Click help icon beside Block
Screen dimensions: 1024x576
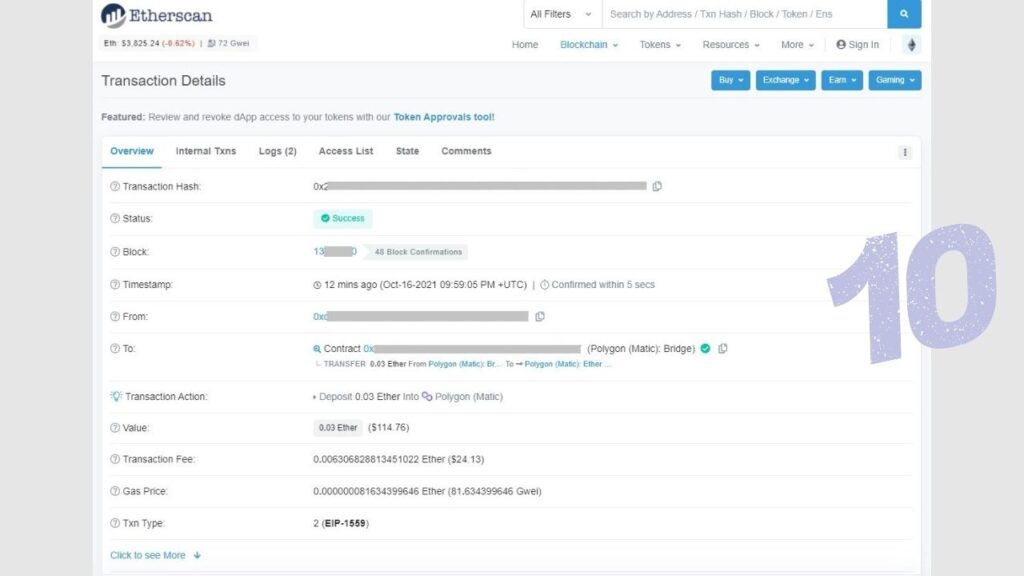(115, 252)
